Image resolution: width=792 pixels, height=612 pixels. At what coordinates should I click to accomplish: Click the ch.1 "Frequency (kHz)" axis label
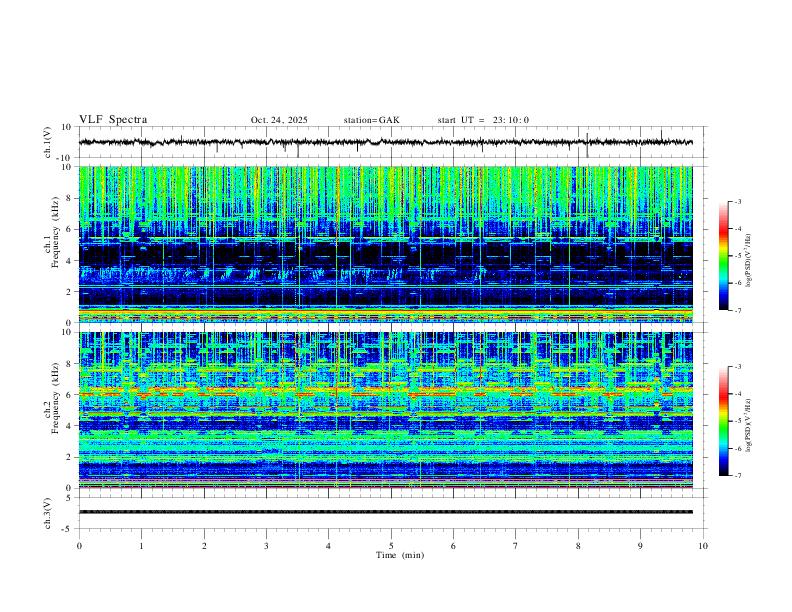point(55,231)
